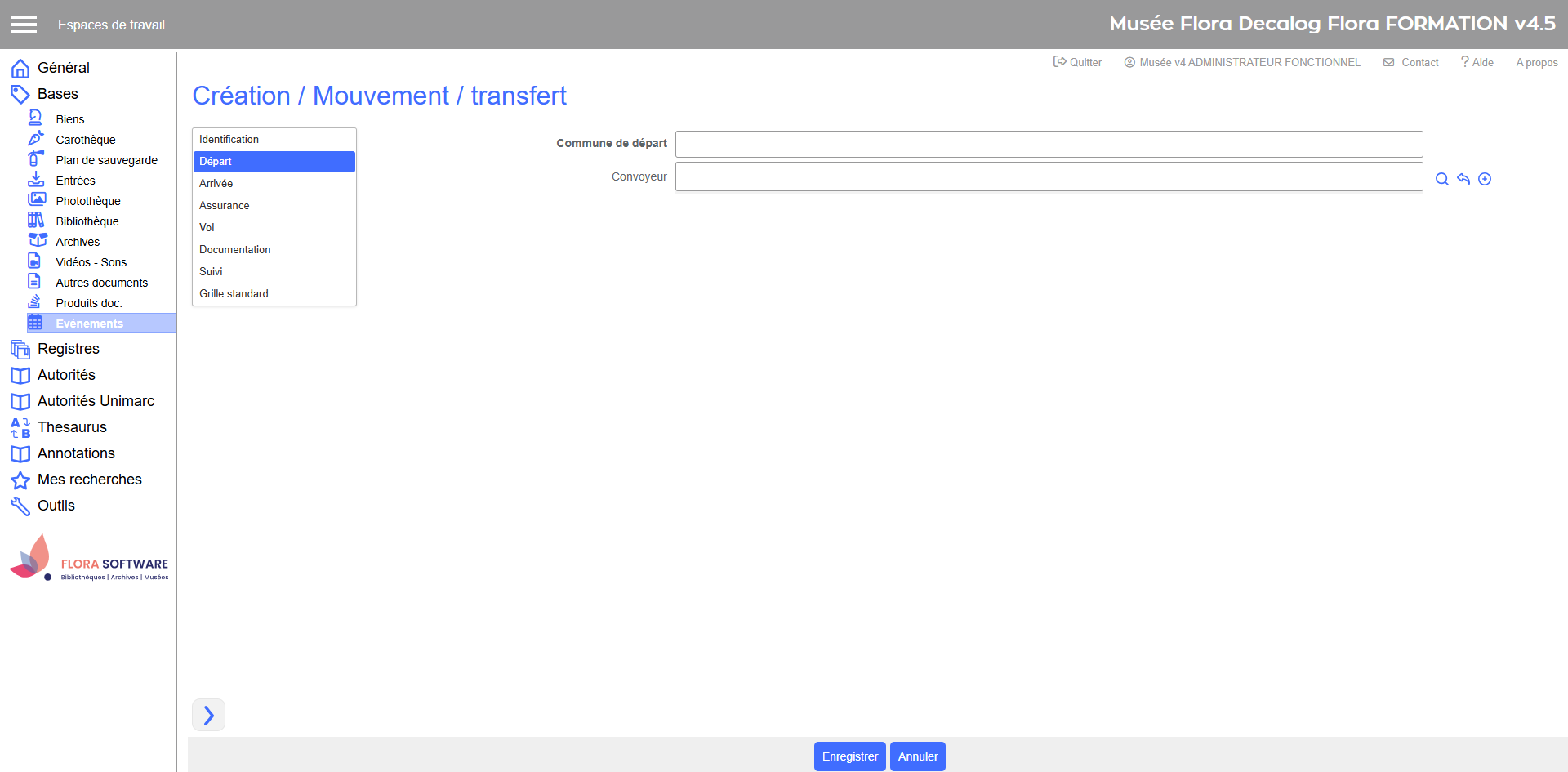The image size is (1568, 772).
Task: Click the Mes recherches star icon
Action: (20, 480)
